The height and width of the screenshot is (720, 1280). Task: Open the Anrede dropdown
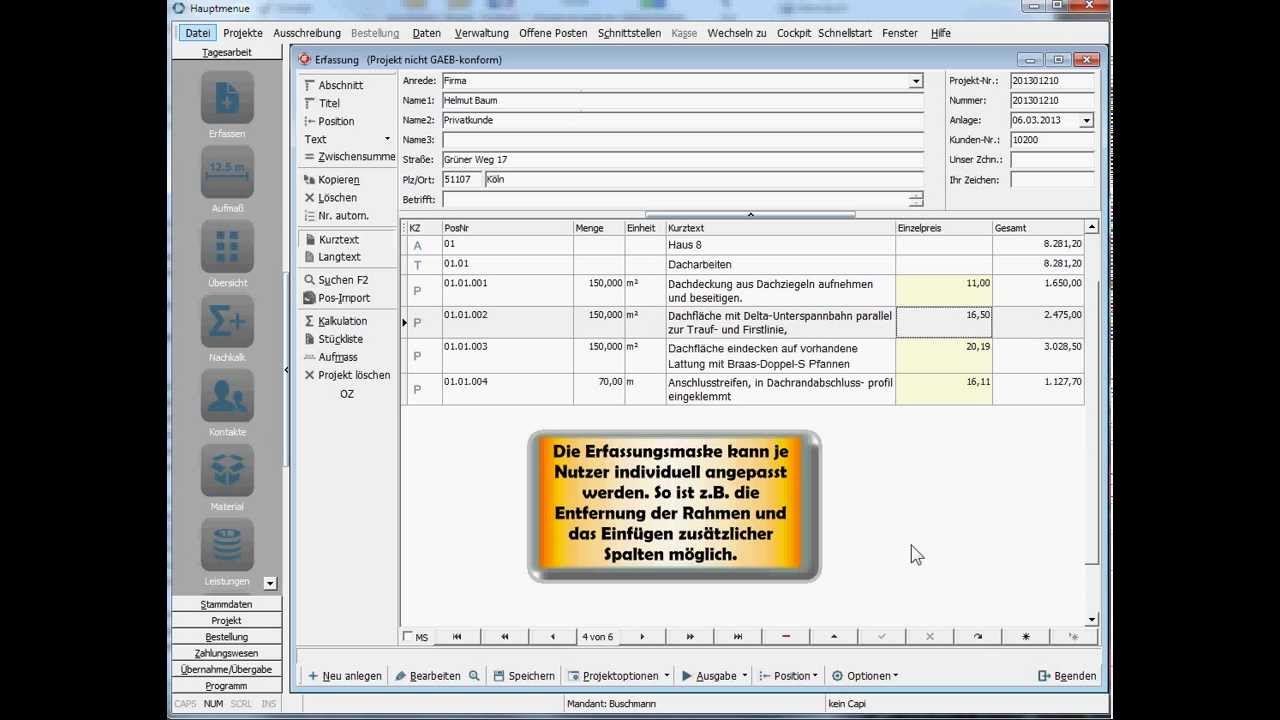(x=916, y=81)
